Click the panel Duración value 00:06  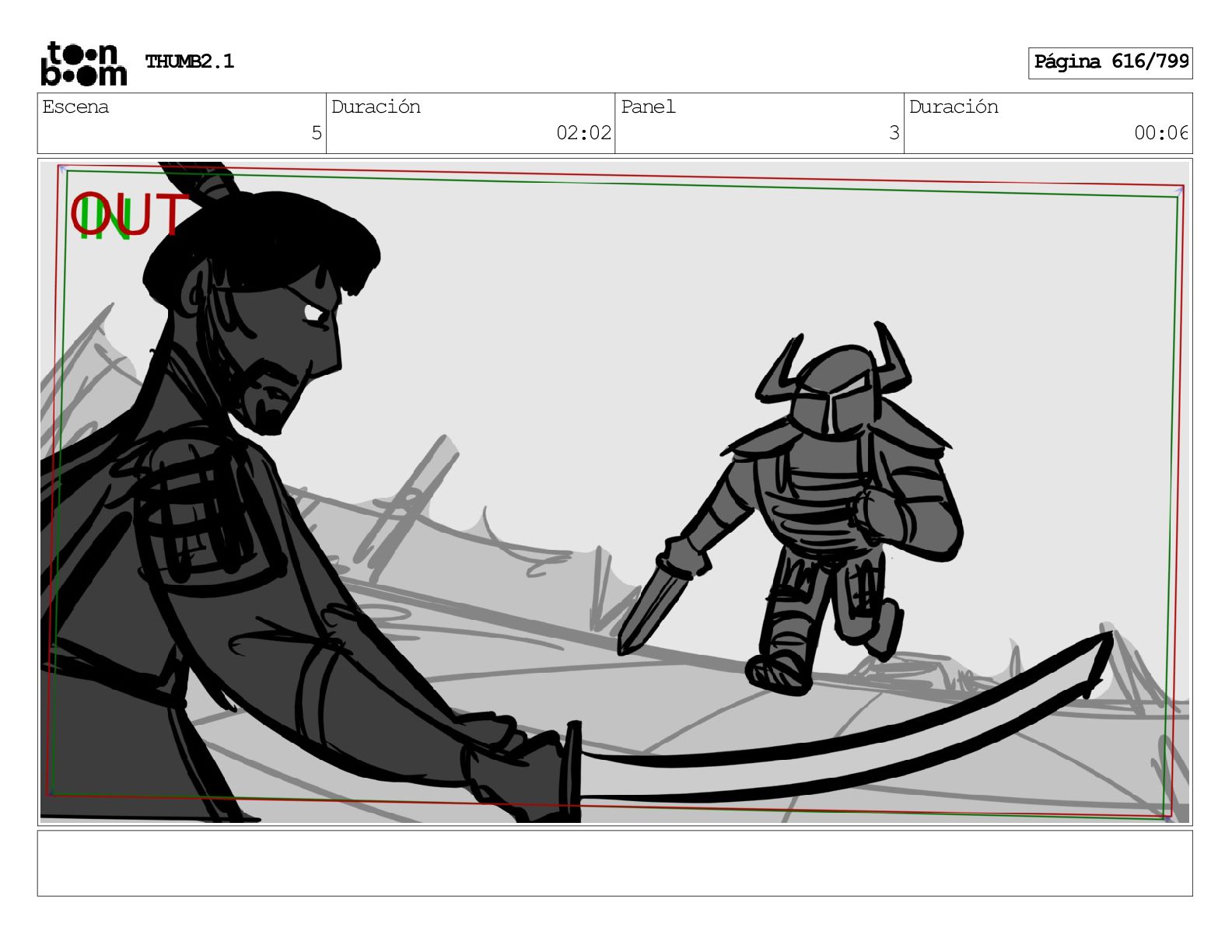[1161, 133]
